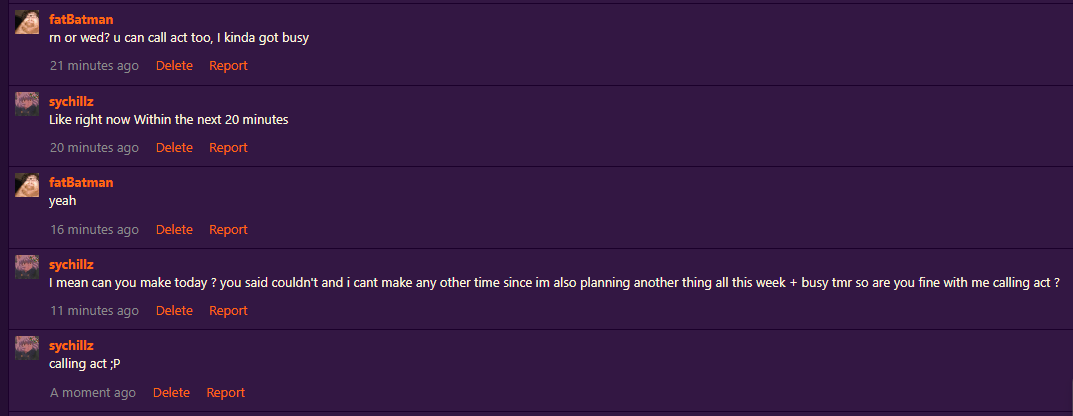Image resolution: width=1073 pixels, height=416 pixels.
Task: Report the comment posted 21 minutes ago
Action: pyautogui.click(x=229, y=66)
